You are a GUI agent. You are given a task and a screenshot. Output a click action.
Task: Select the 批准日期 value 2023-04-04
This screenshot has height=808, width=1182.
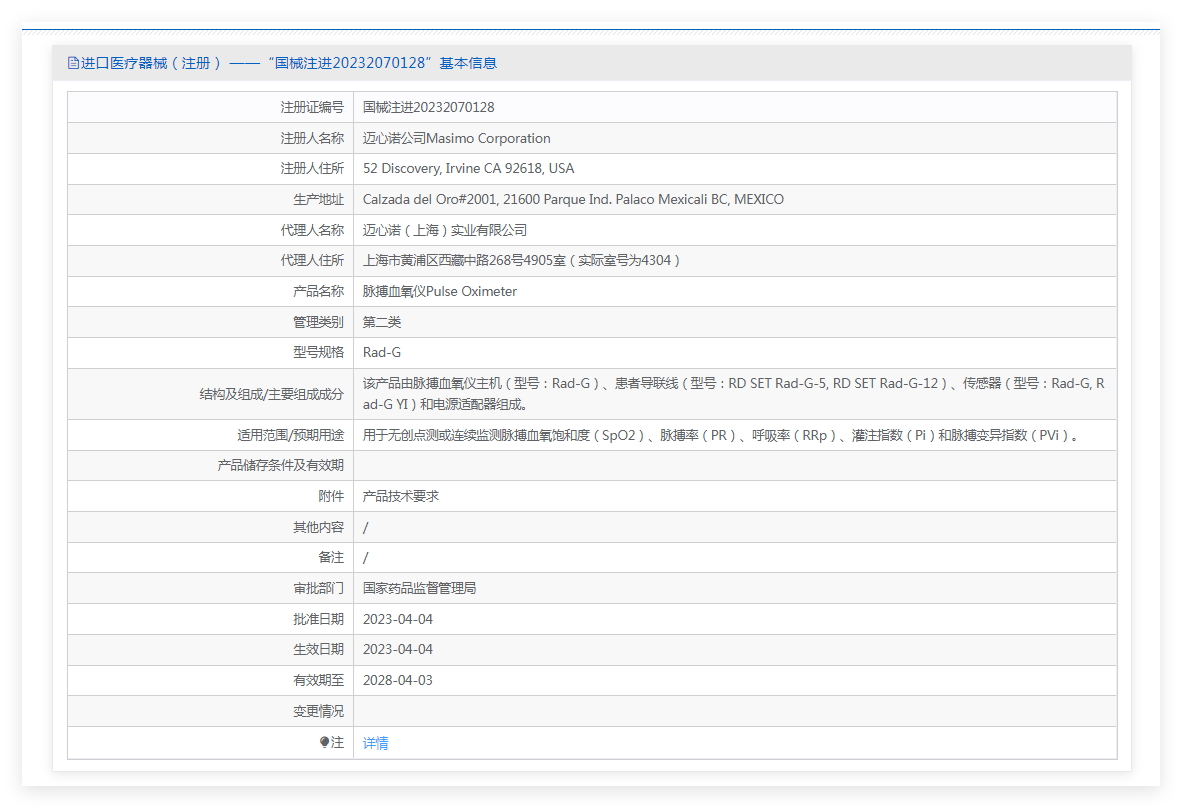(x=397, y=619)
